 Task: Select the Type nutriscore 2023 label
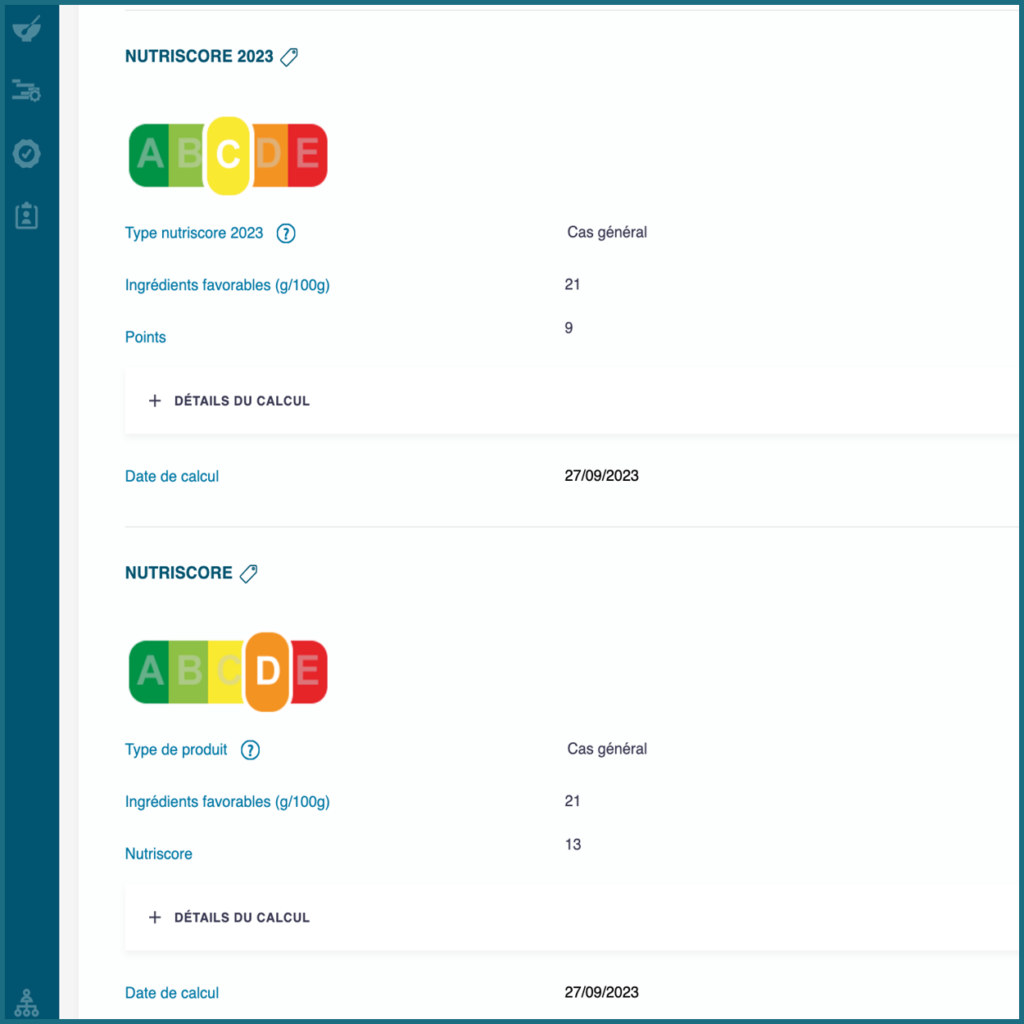click(194, 233)
